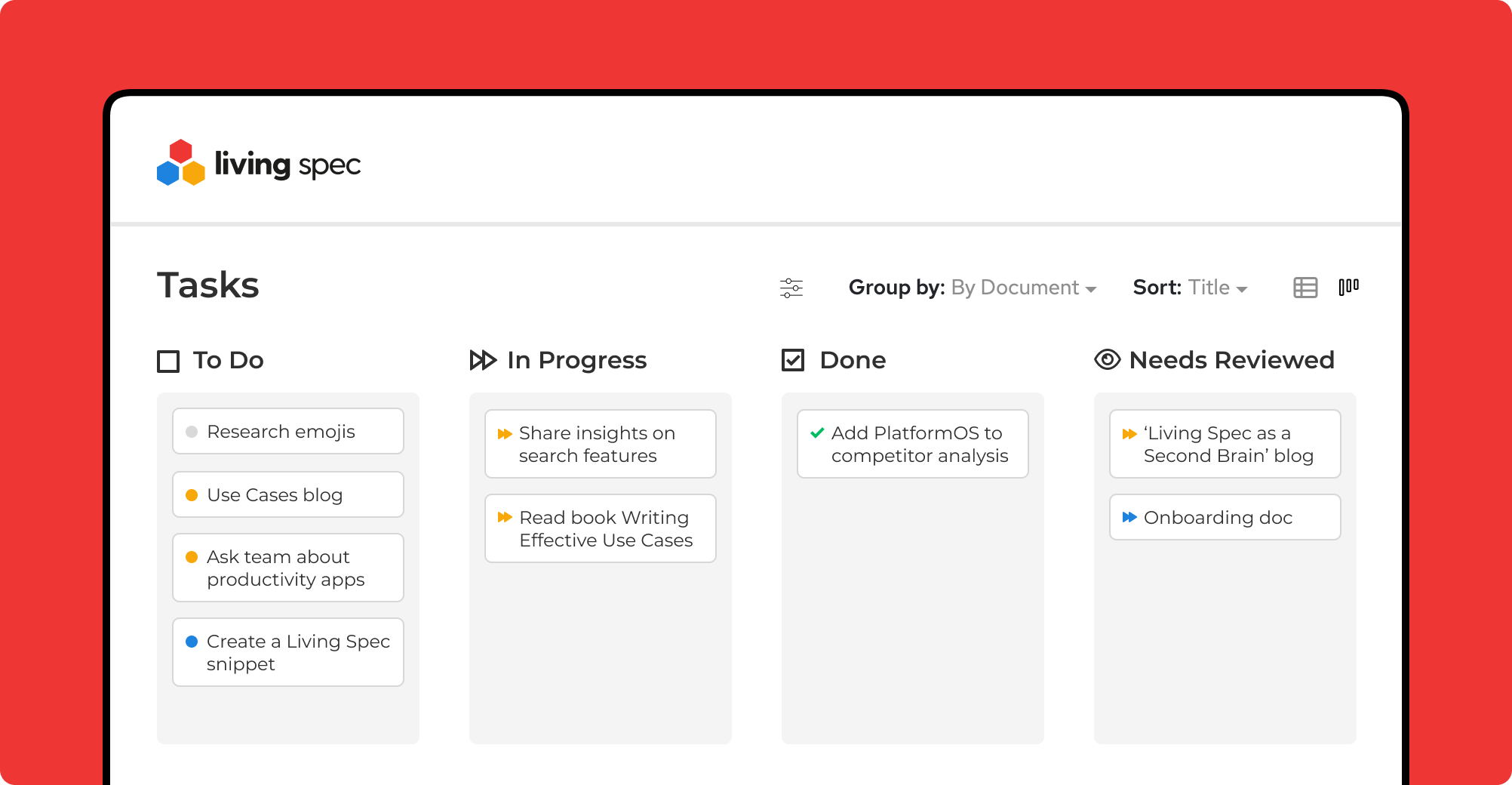Click the green checkmark on PlatformOS task

click(816, 433)
